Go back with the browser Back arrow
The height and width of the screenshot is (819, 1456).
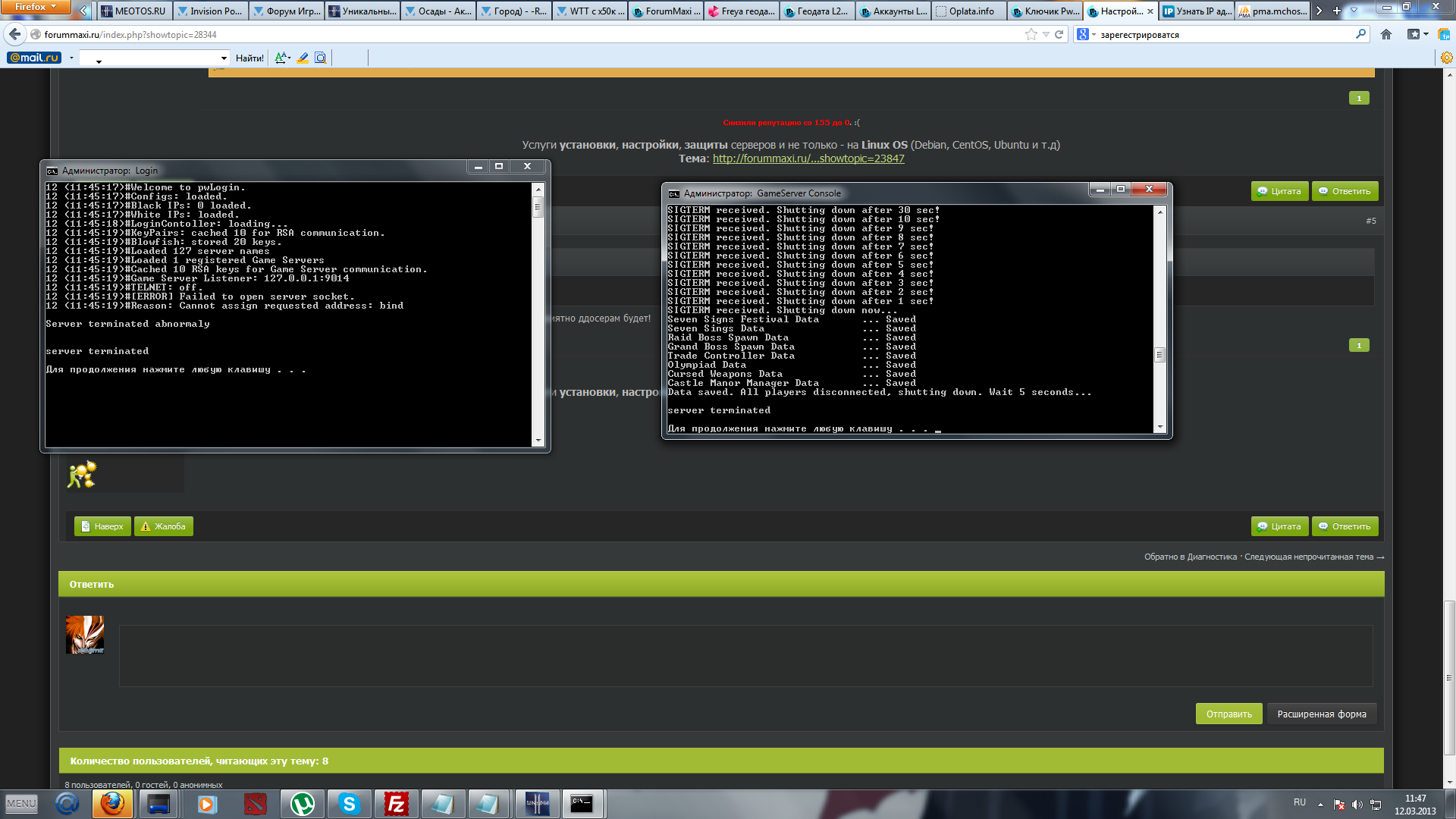[15, 34]
